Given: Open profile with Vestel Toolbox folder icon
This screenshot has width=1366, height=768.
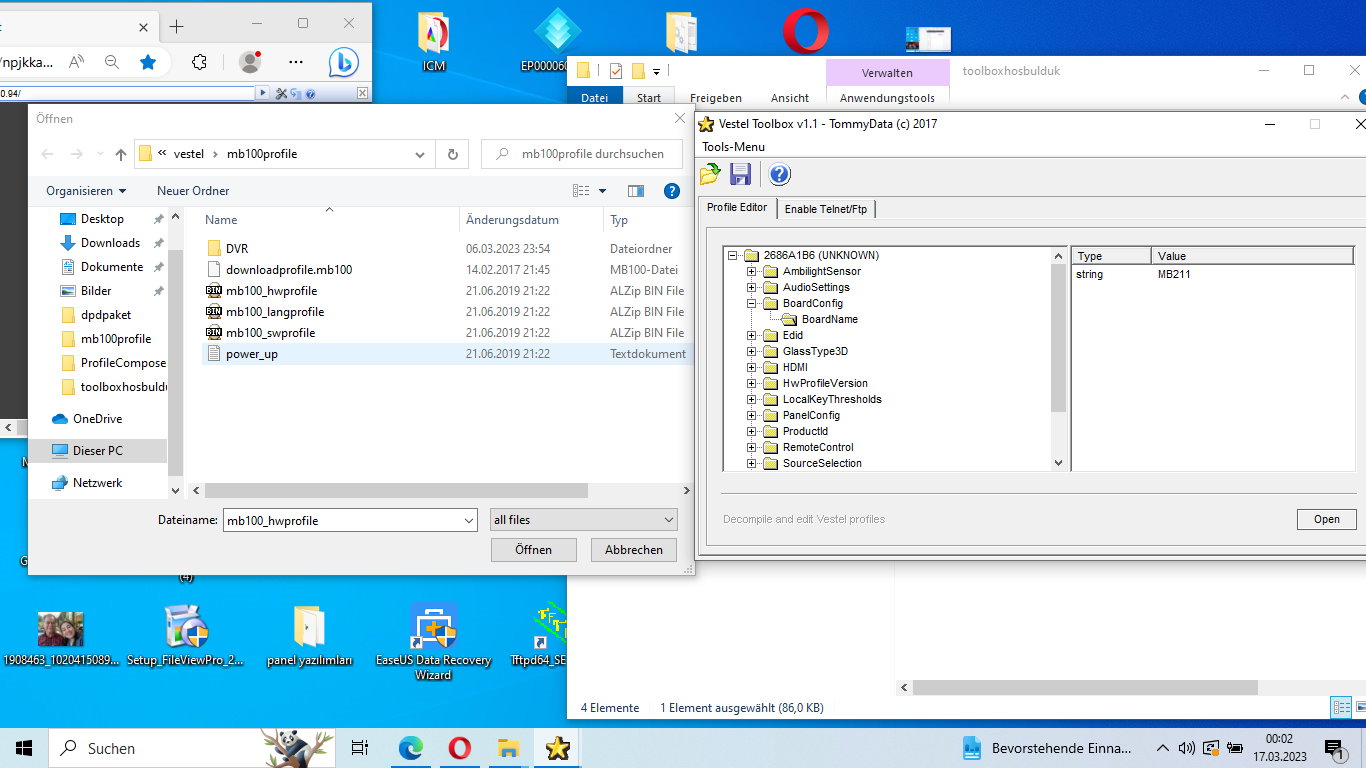Looking at the screenshot, I should pos(710,175).
